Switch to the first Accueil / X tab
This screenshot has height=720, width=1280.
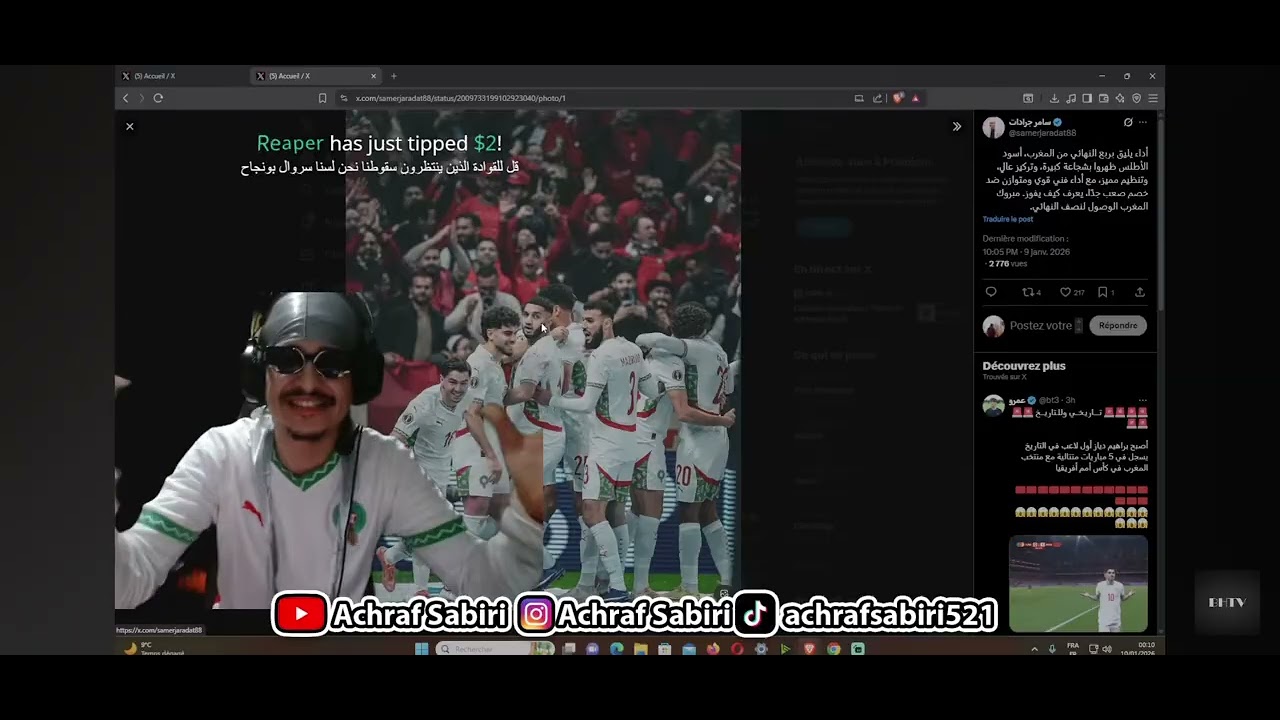(x=182, y=76)
